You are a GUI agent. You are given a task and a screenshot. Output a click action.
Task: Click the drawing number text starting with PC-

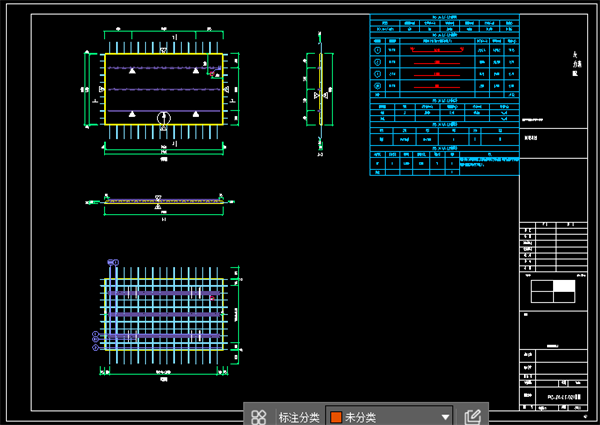click(x=564, y=397)
